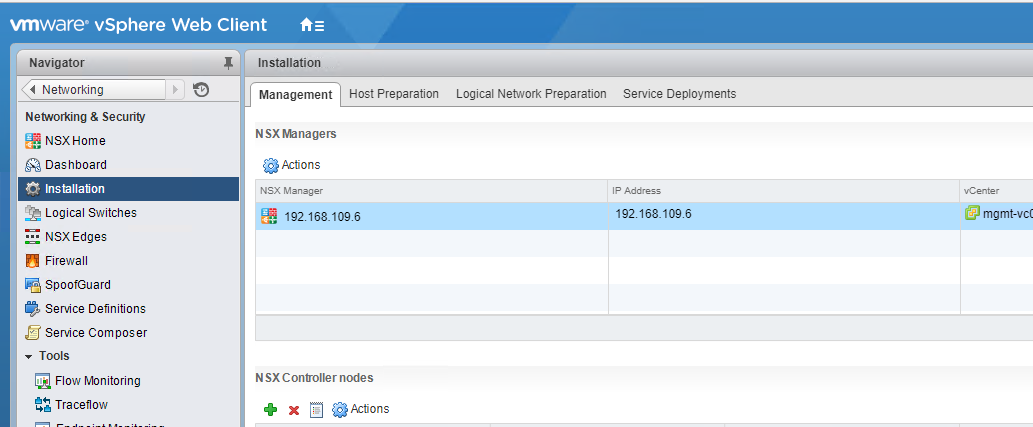
Task: Select the 192.168.109.6 NSX Manager row
Action: click(x=322, y=216)
